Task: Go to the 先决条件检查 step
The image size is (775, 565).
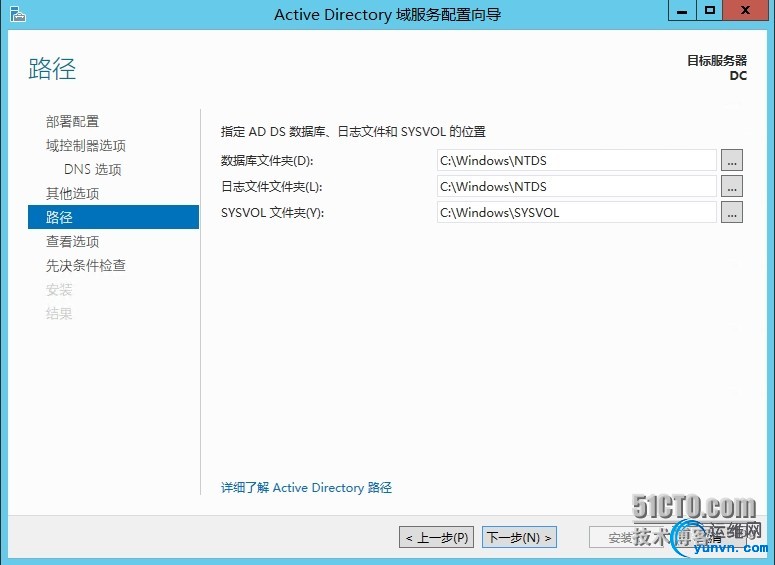Action: click(86, 265)
